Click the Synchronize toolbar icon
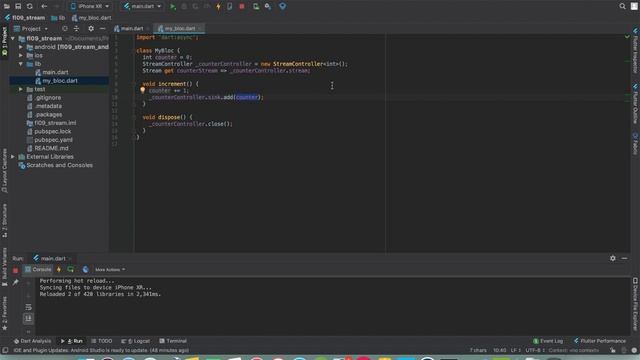 click(x=30, y=6)
